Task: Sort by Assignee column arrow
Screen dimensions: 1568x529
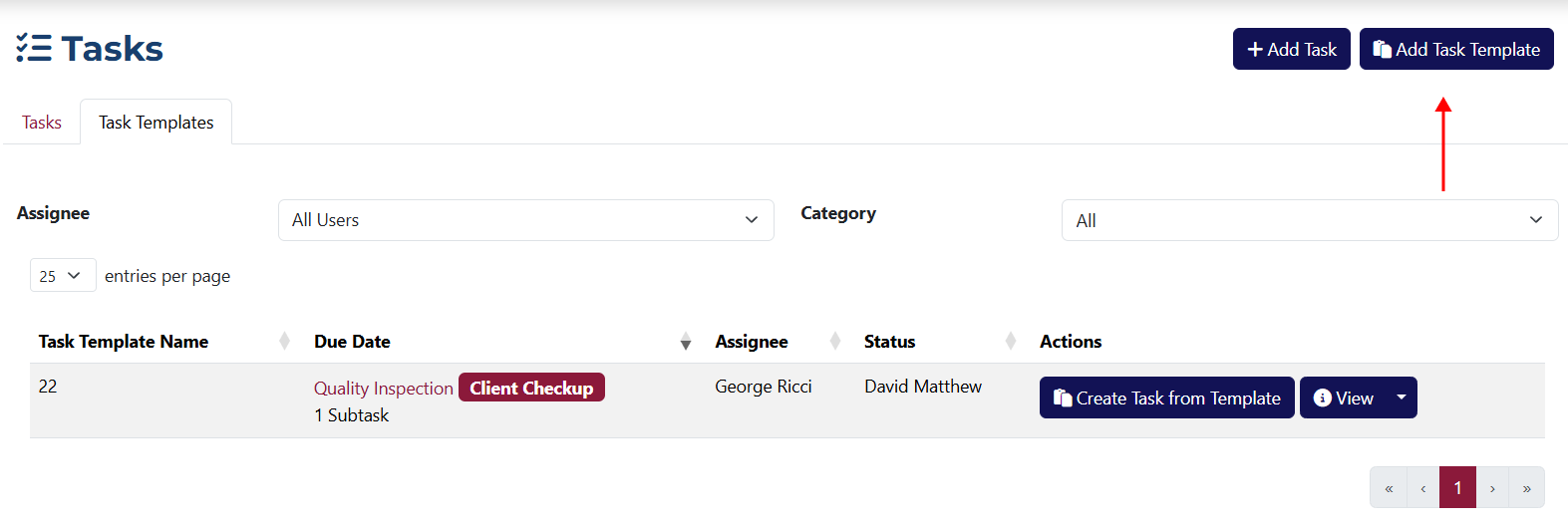Action: tap(835, 342)
